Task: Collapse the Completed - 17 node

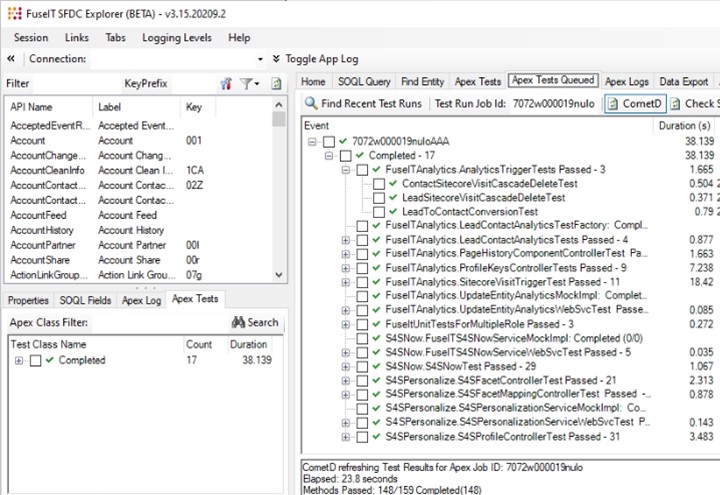Action: [329, 156]
